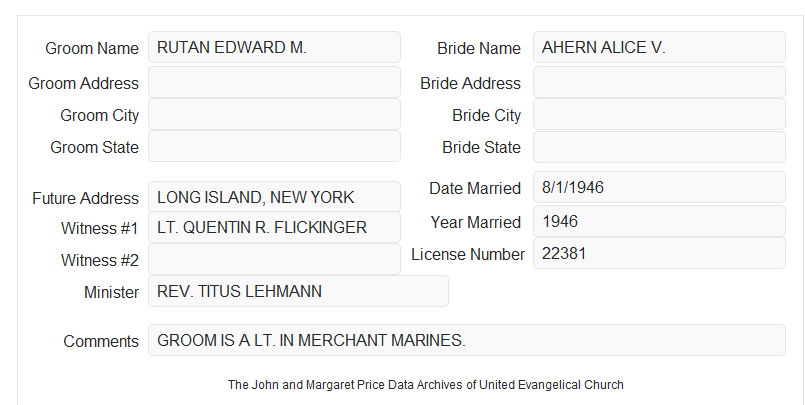Select the Witness #1 field
805x405 pixels.
pyautogui.click(x=274, y=227)
